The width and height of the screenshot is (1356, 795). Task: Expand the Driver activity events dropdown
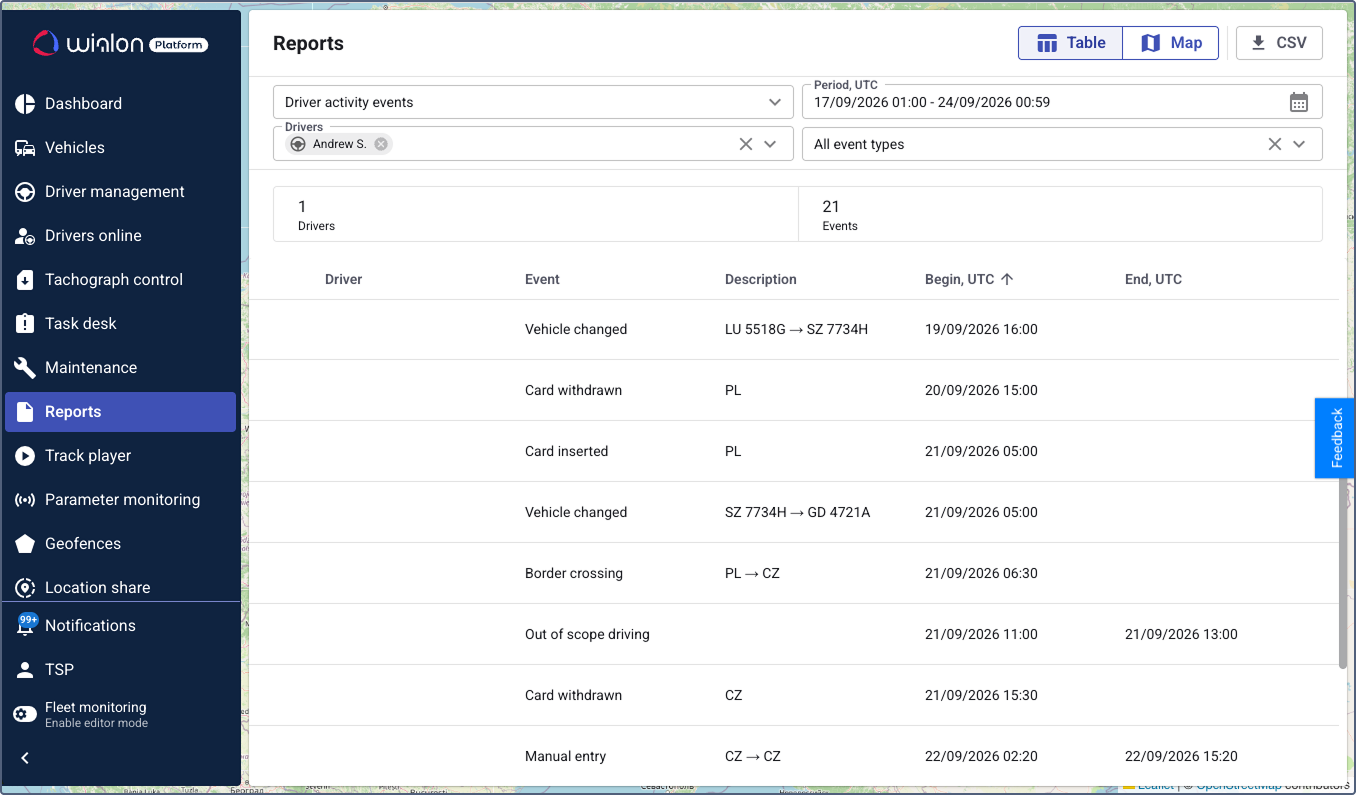coord(533,102)
